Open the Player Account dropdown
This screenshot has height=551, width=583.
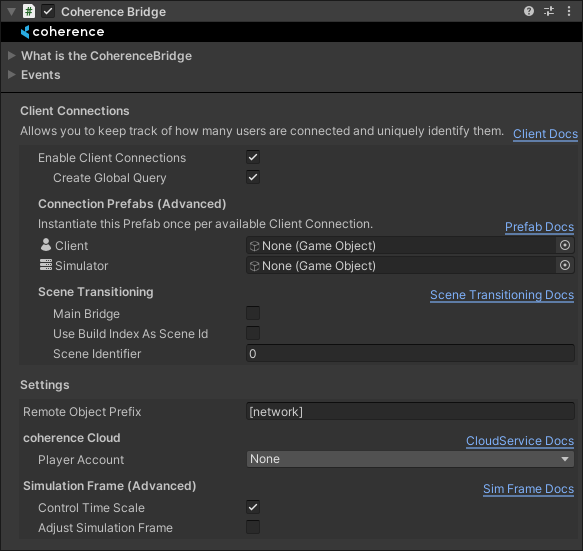click(x=410, y=459)
